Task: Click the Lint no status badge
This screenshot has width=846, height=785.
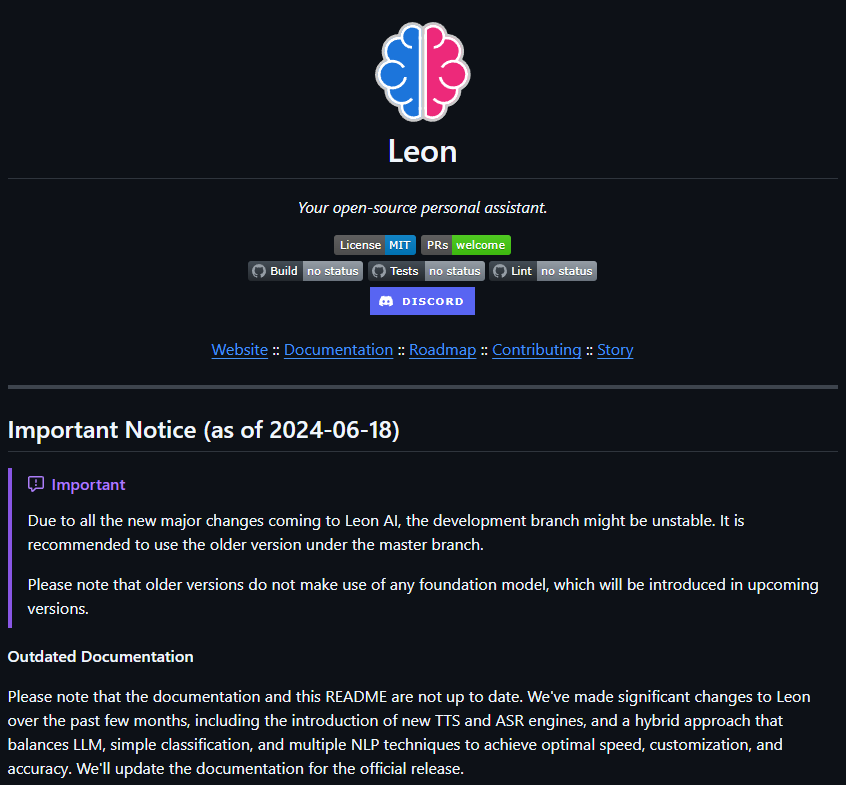Action: tap(543, 271)
